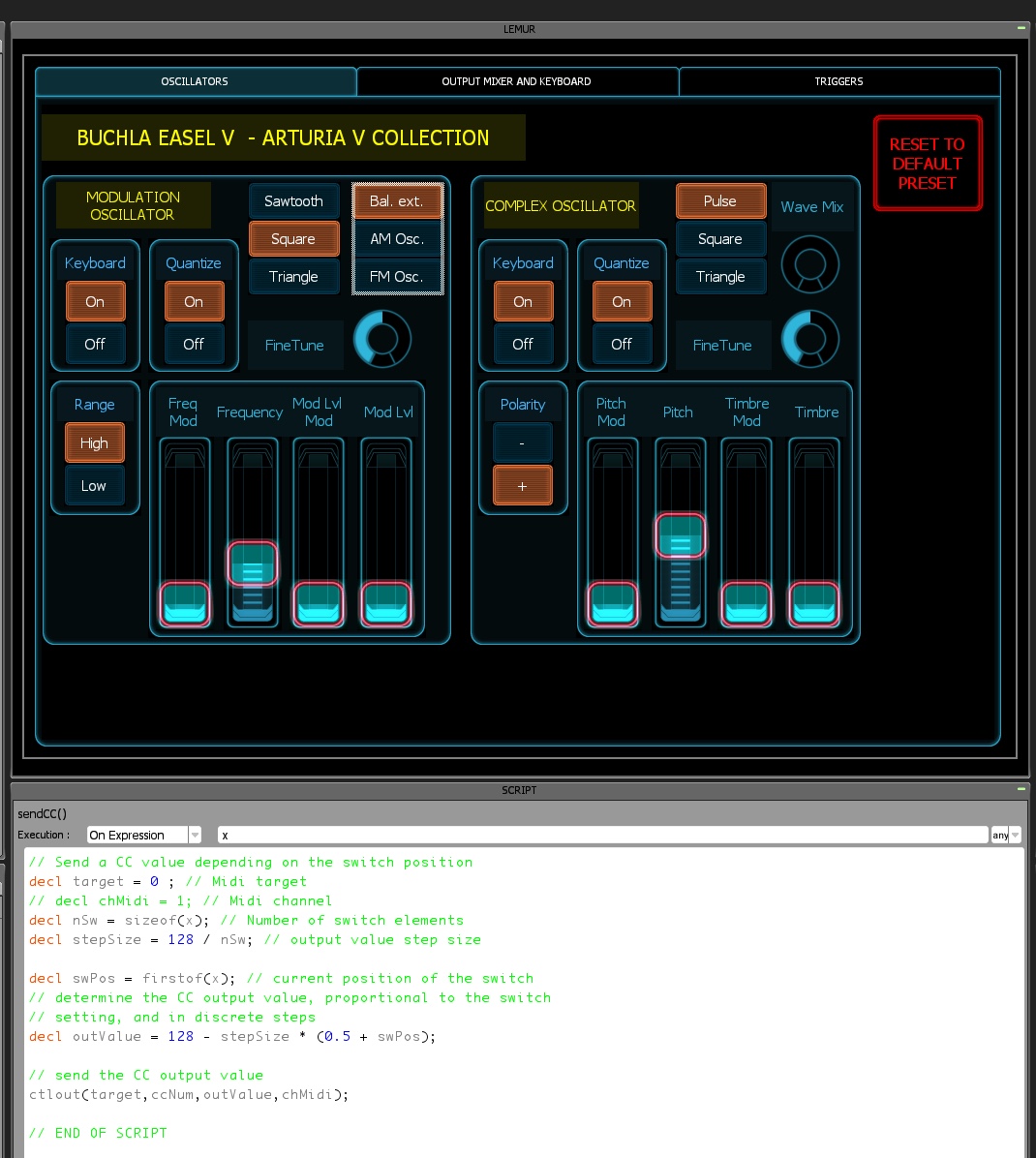Set Polarity to plus

click(522, 486)
